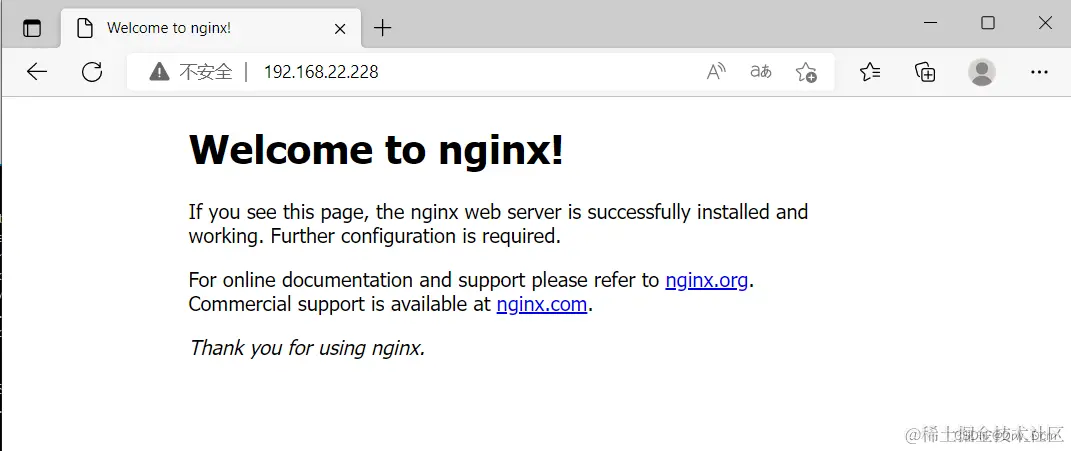Activate the Read aloud icon

pos(716,71)
